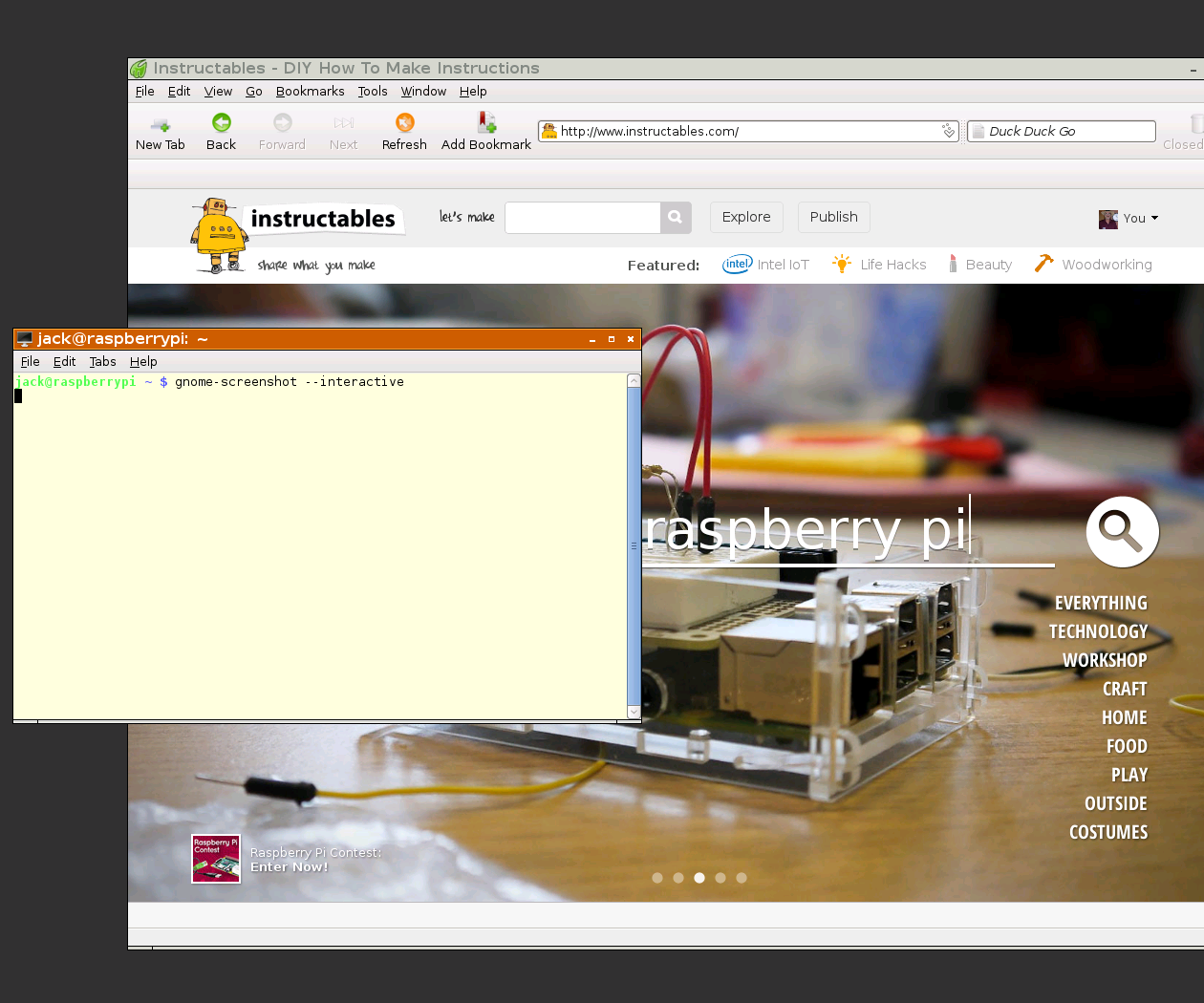Click the Publish button
The image size is (1204, 1003).
point(833,217)
